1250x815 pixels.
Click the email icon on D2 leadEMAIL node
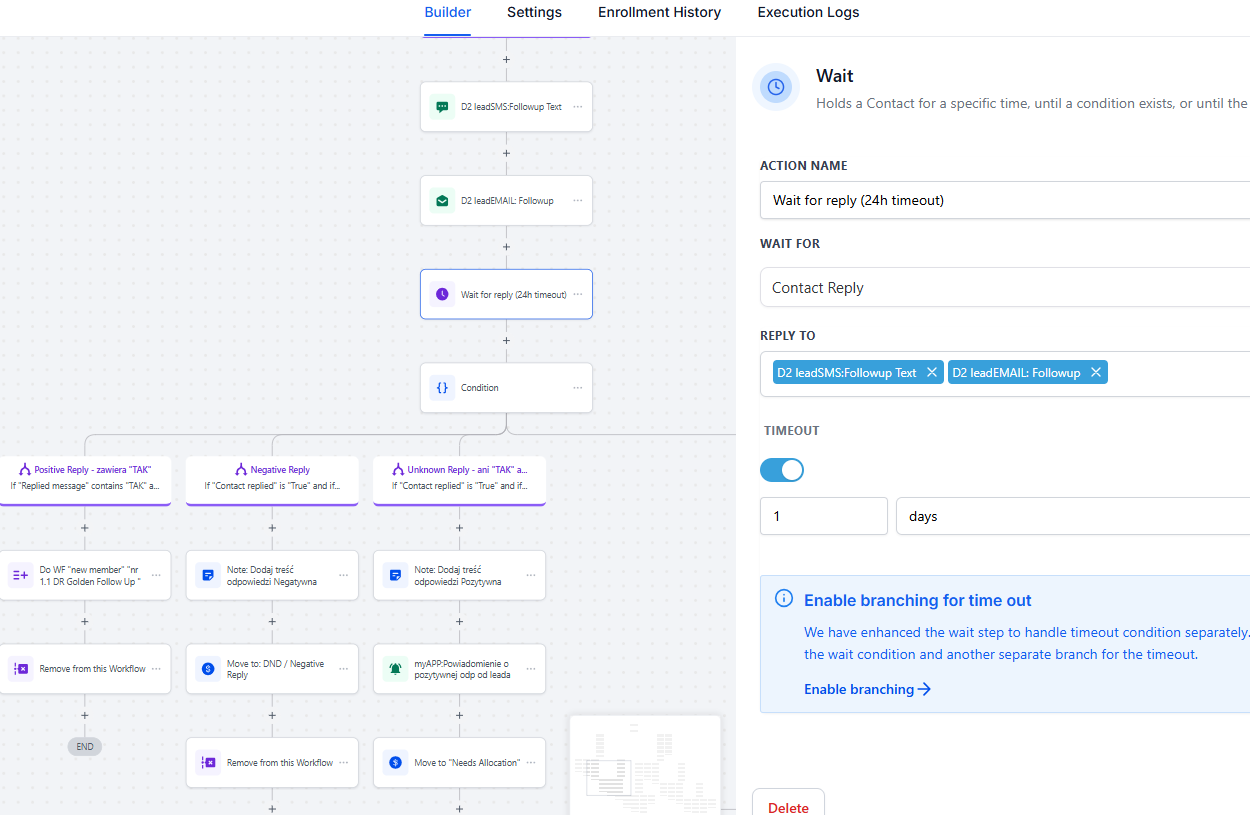pyautogui.click(x=442, y=201)
